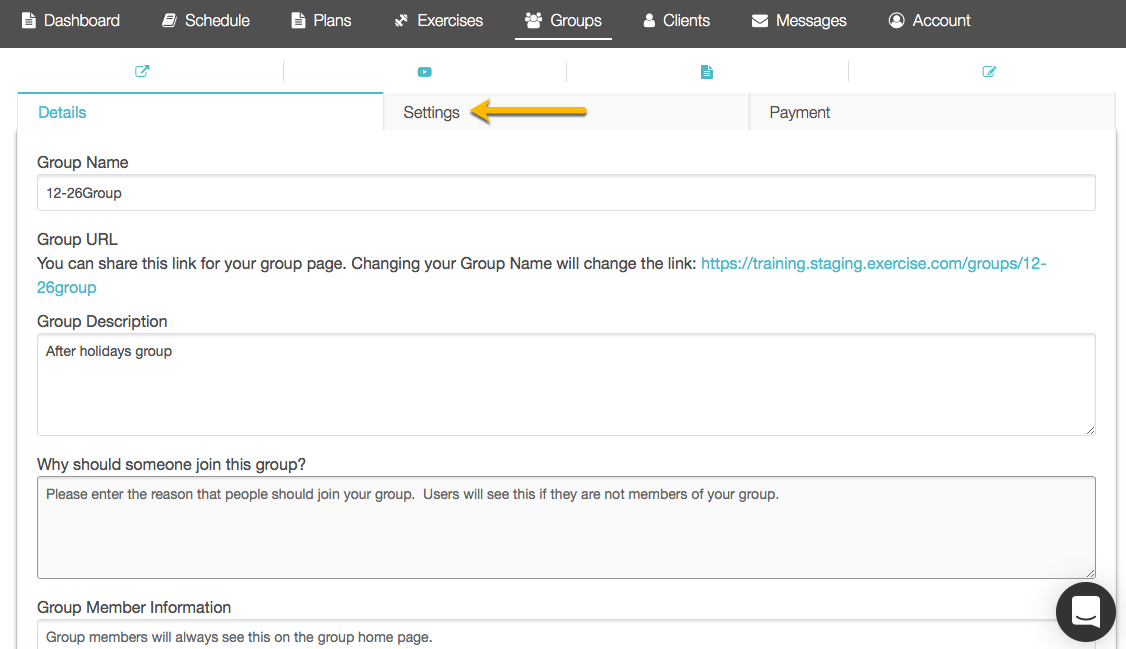This screenshot has height=649, width=1126.
Task: Open the Schedule navigation item
Action: coord(205,20)
